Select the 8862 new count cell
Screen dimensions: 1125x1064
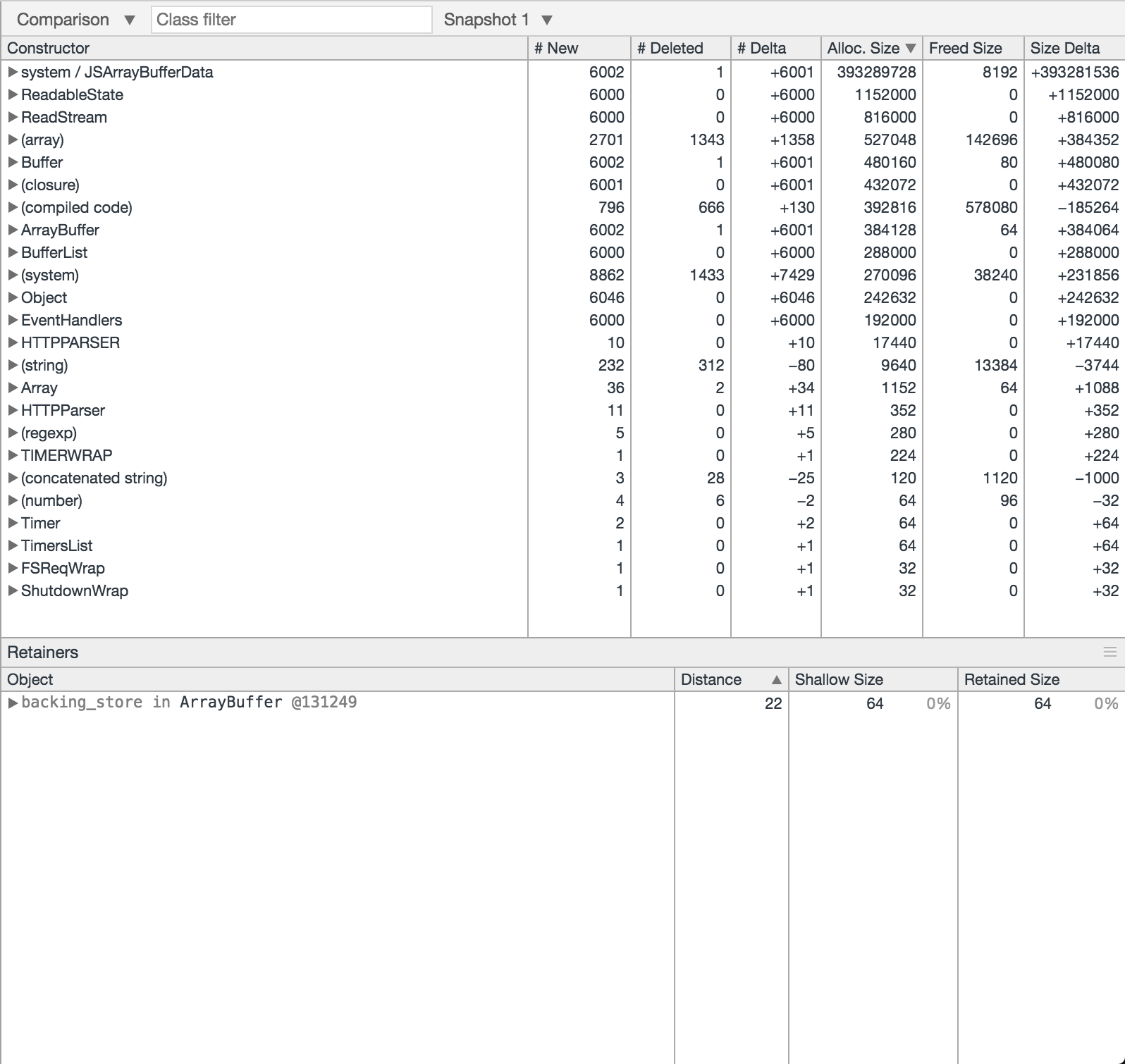(606, 275)
